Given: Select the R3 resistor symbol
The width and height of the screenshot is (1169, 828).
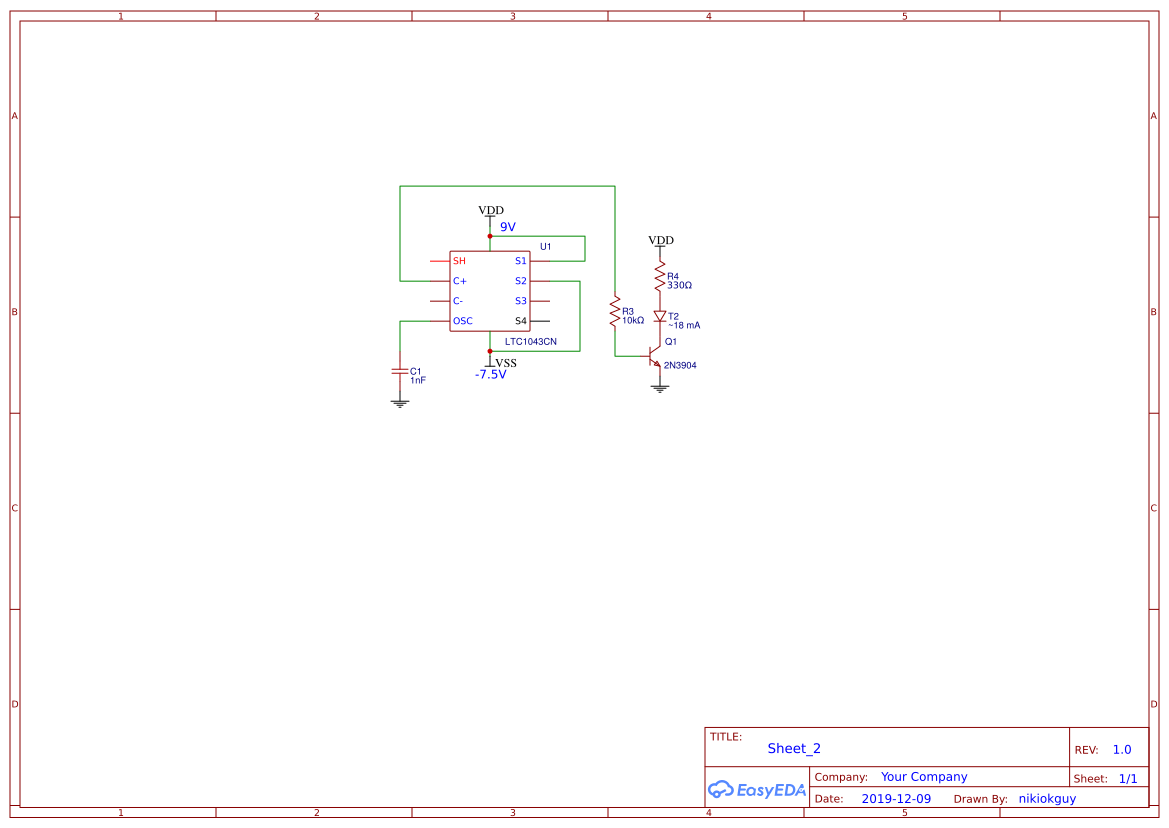Looking at the screenshot, I should [x=614, y=312].
